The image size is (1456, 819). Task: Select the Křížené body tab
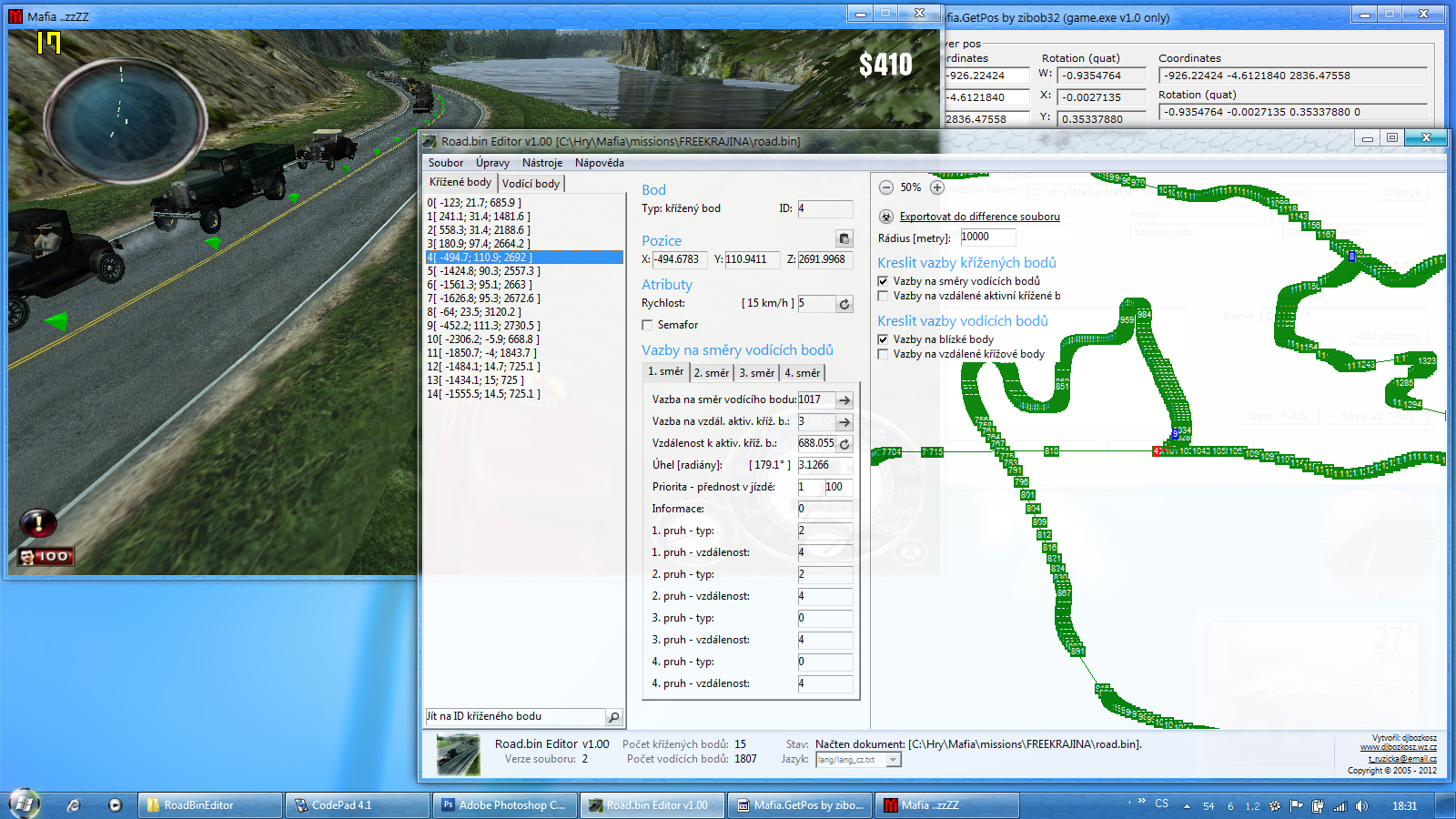[x=460, y=182]
